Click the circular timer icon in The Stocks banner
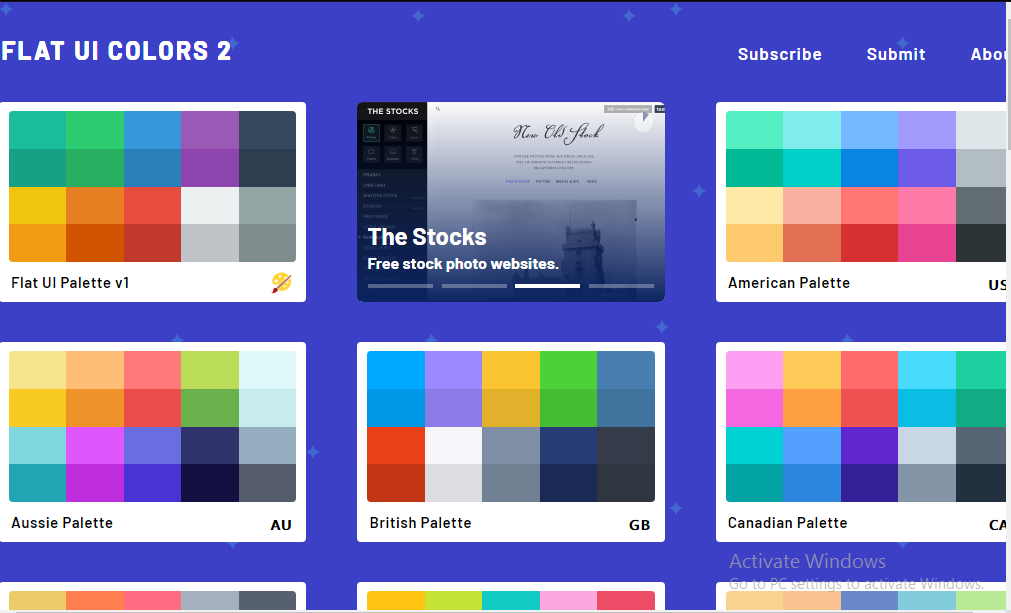 pyautogui.click(x=643, y=121)
